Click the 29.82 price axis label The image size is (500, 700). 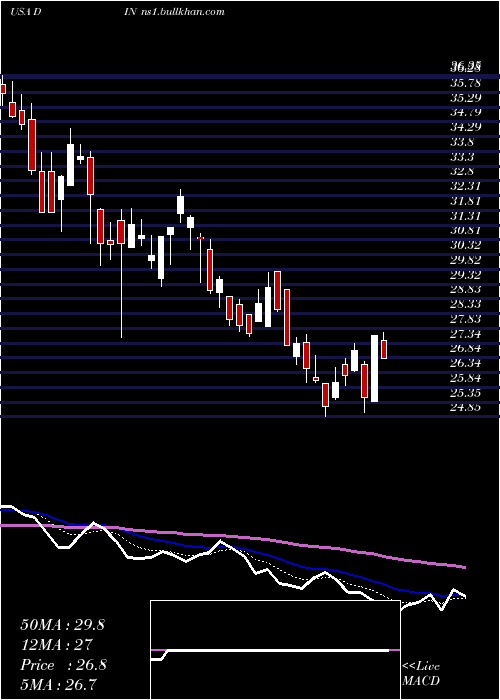coord(466,260)
